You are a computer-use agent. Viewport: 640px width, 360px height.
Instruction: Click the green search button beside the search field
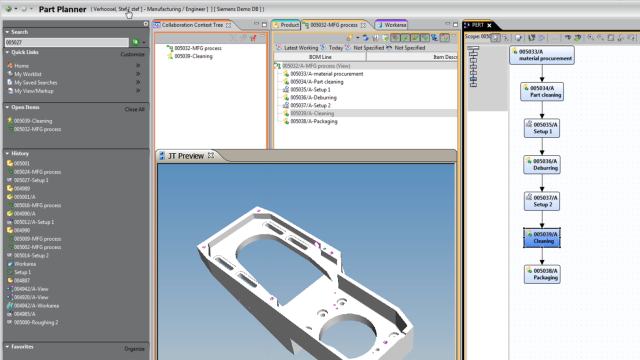point(136,42)
